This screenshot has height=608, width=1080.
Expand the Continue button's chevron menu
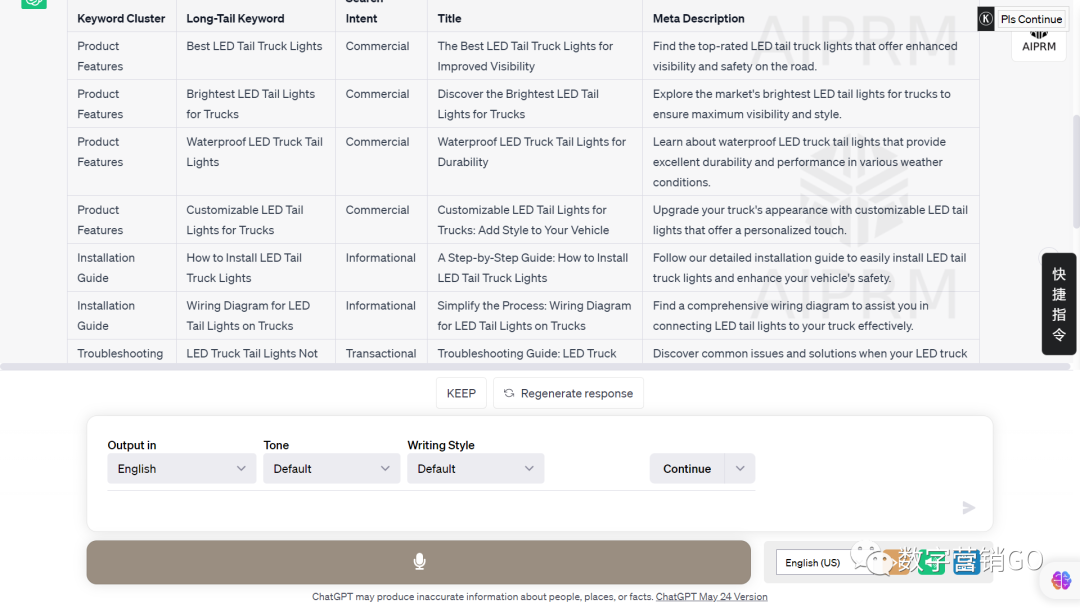pos(740,468)
